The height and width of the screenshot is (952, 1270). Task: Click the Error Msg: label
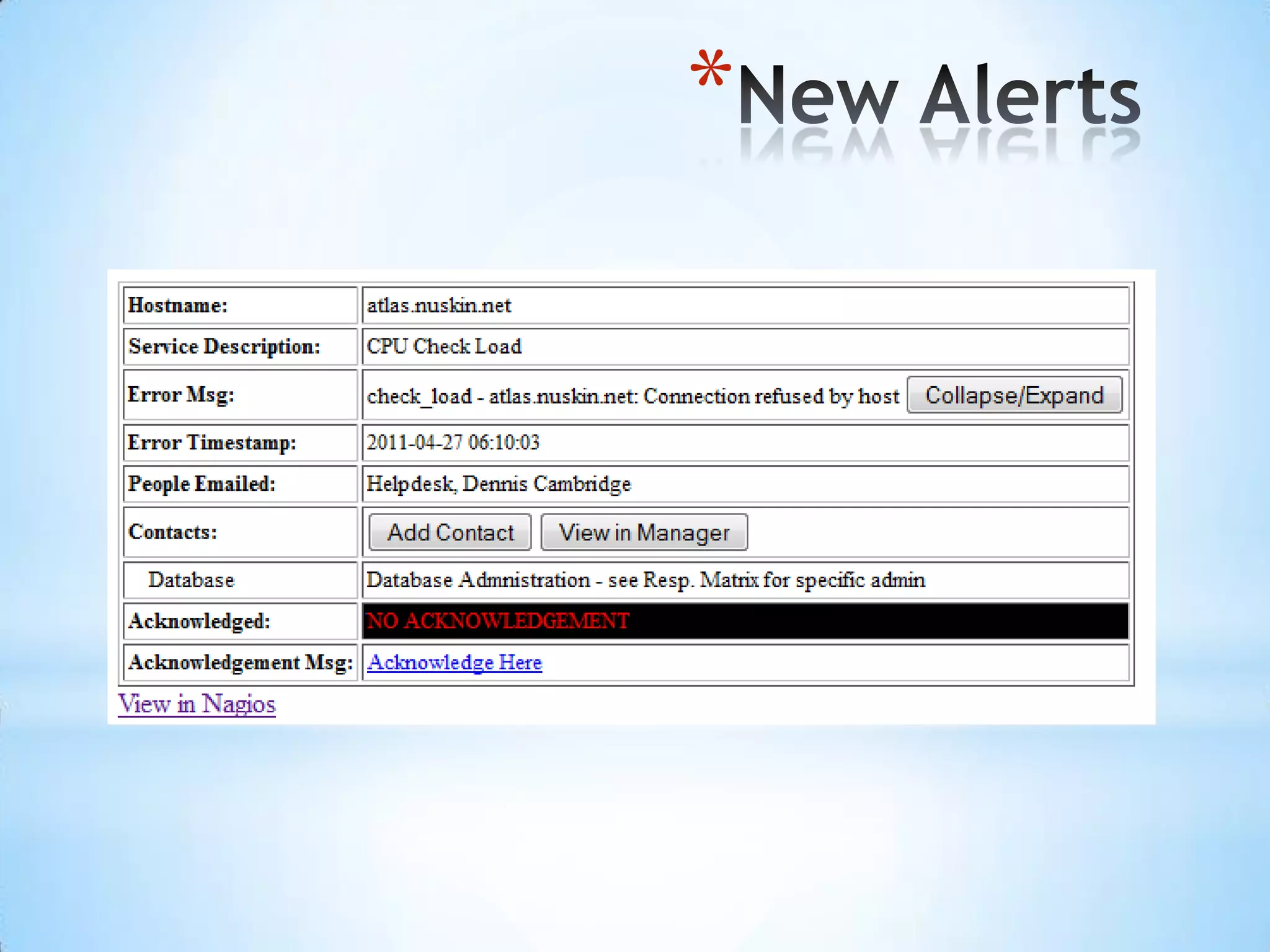(x=181, y=395)
